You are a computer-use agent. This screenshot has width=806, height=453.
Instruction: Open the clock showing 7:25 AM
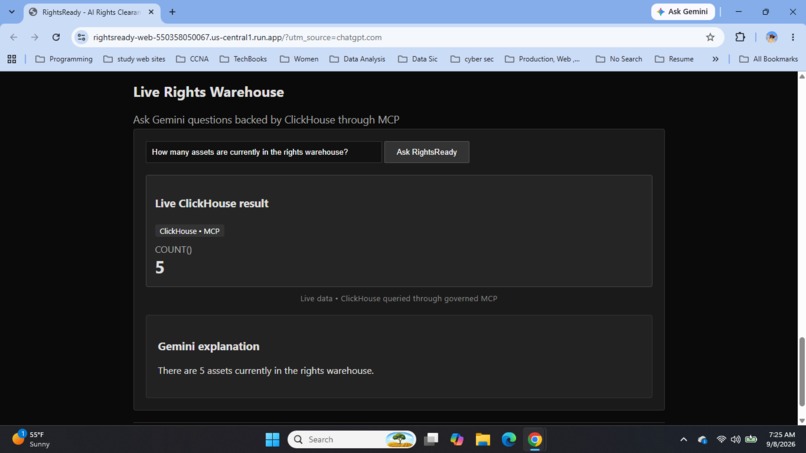point(781,440)
